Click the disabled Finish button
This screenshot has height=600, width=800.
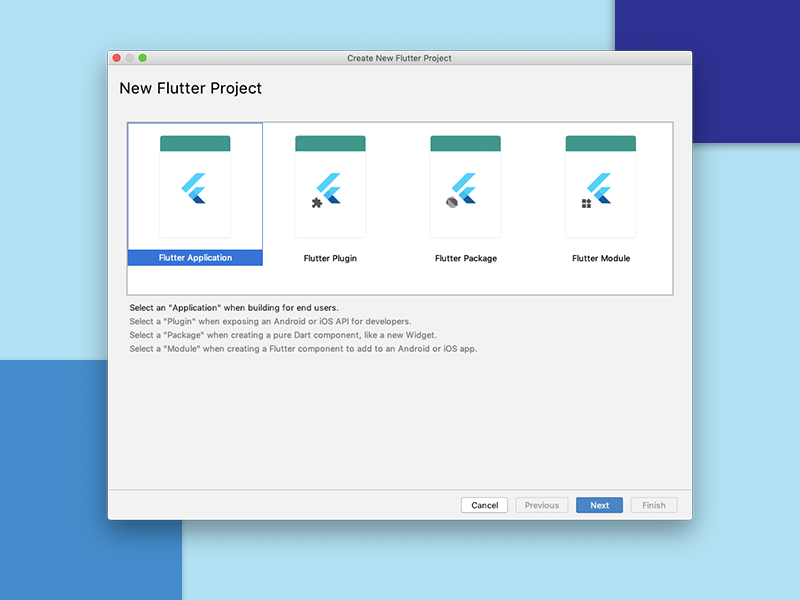coord(654,505)
